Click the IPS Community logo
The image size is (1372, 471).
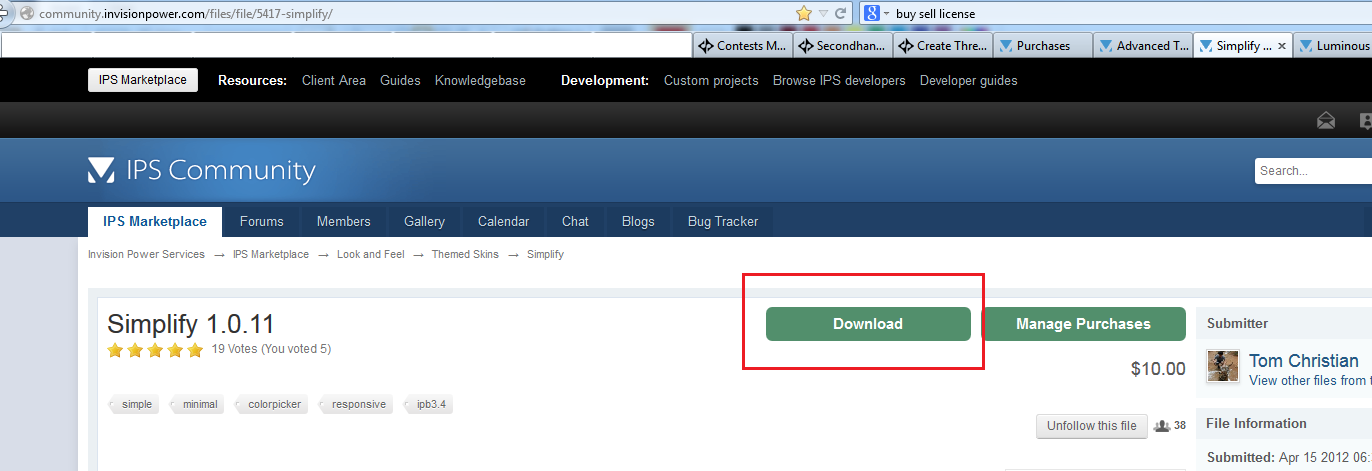tap(202, 171)
